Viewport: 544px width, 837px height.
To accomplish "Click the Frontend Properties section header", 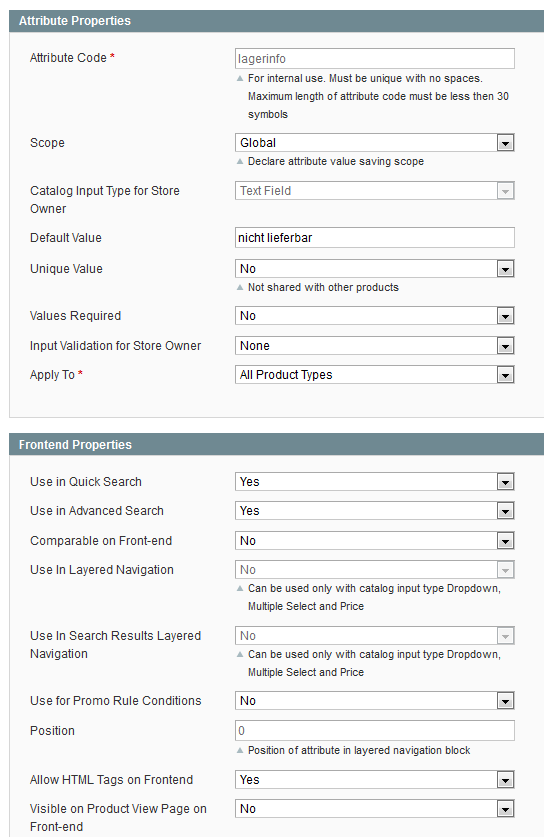I will [277, 445].
